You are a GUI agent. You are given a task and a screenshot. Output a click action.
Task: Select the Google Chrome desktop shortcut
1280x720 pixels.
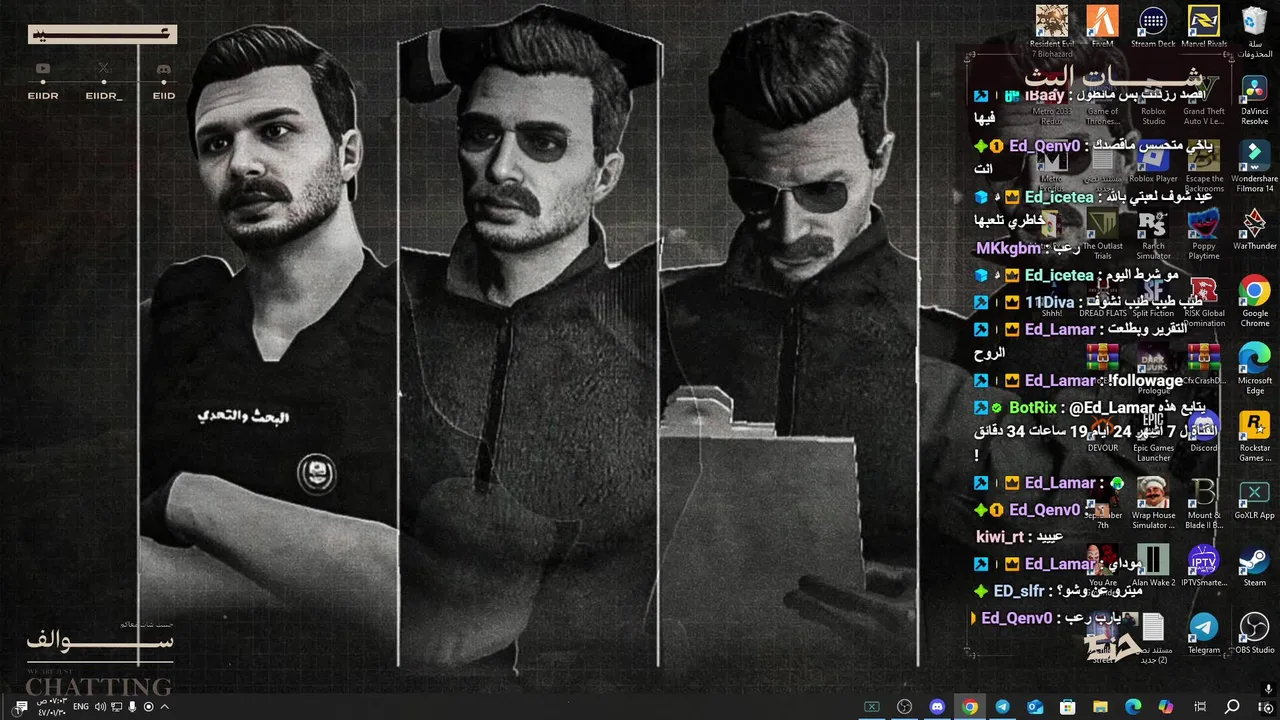1255,301
